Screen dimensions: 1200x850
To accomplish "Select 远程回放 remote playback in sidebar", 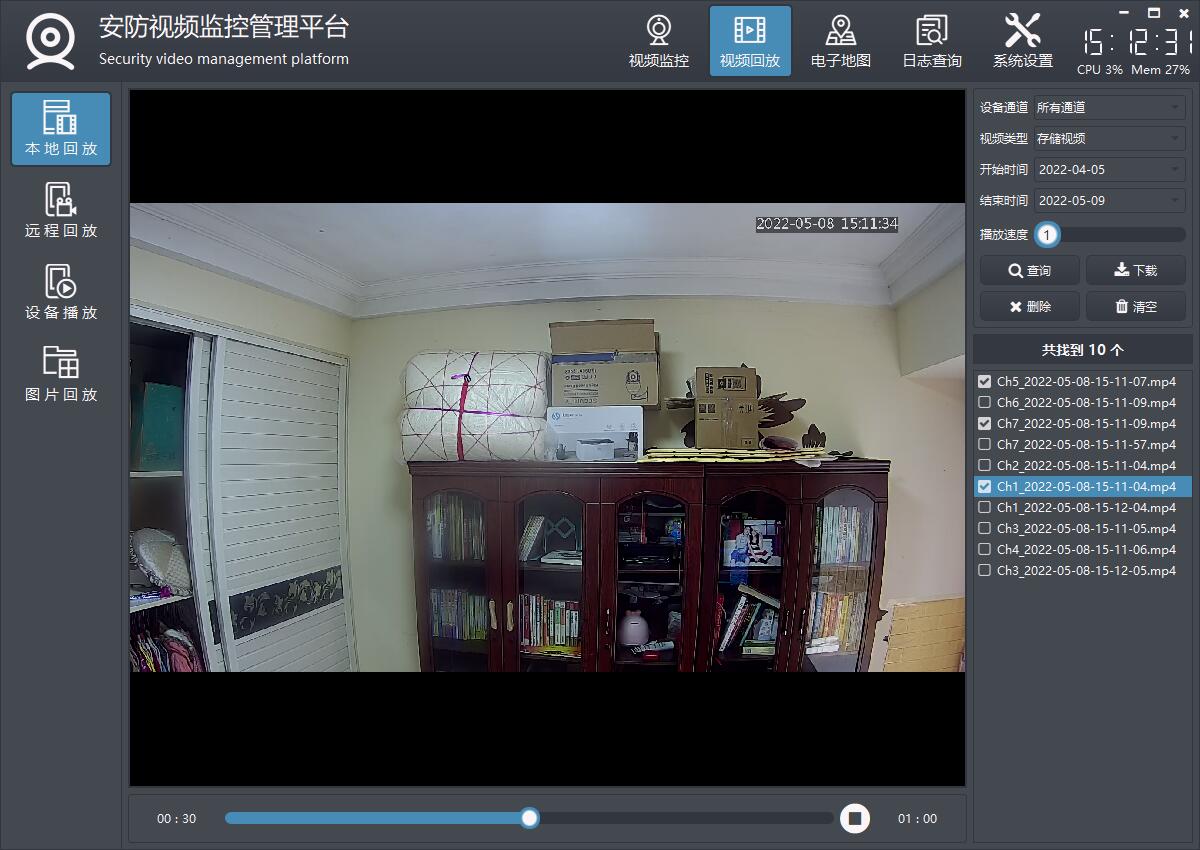I will 61,211.
